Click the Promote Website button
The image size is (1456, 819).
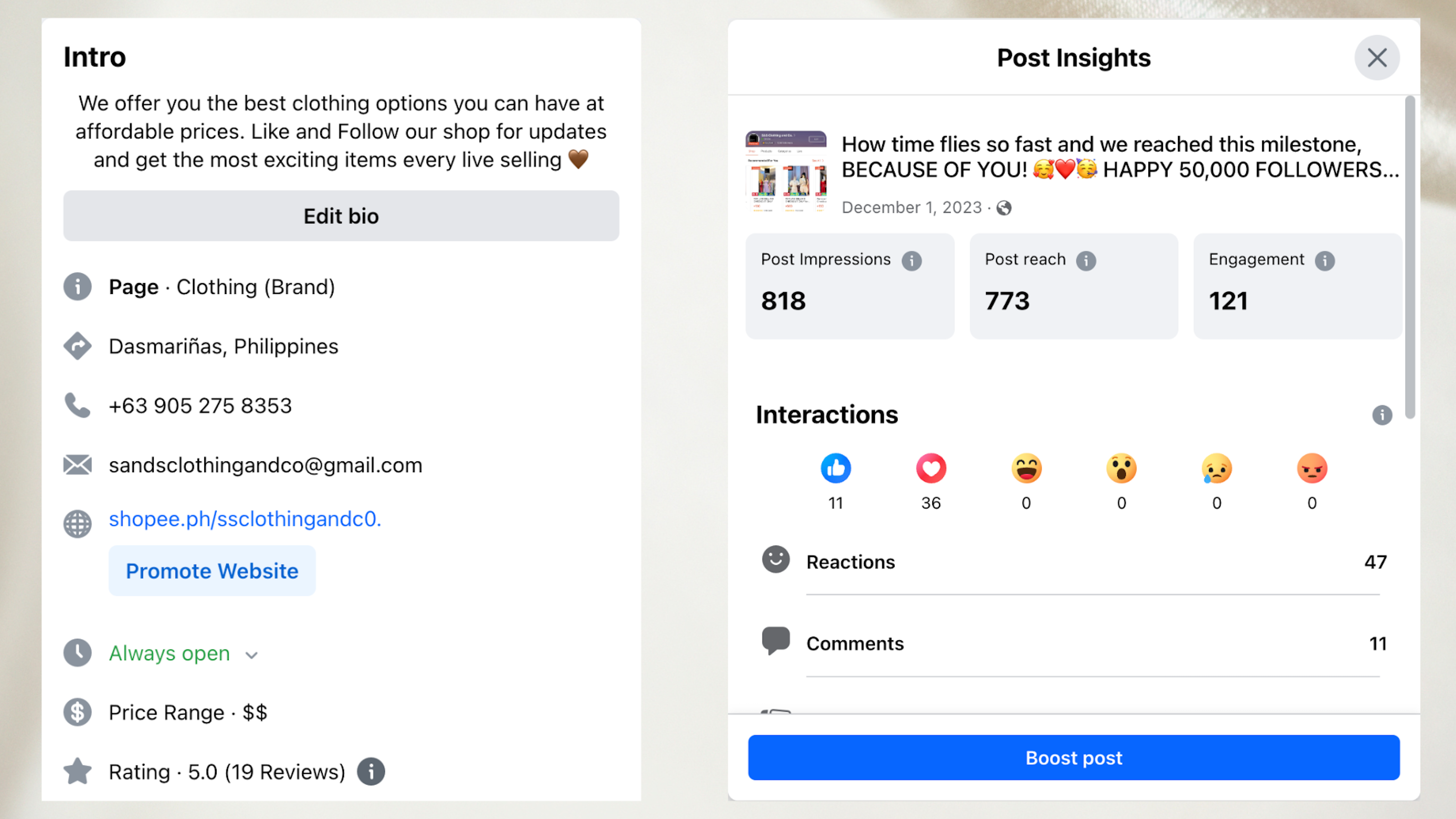pyautogui.click(x=212, y=571)
